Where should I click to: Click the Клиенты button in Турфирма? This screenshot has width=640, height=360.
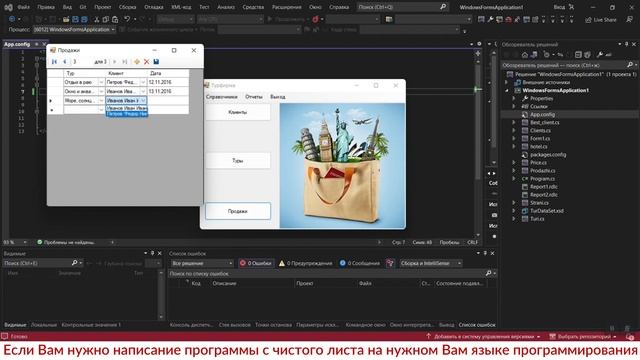[238, 112]
